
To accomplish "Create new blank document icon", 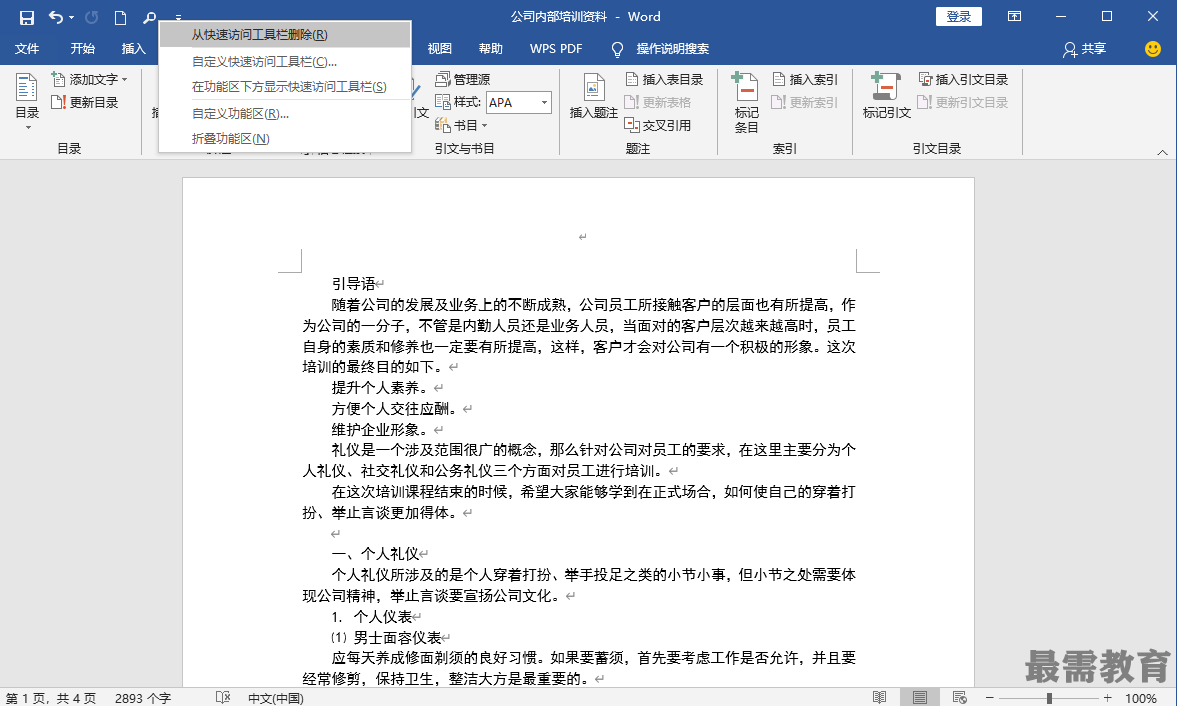I will click(x=120, y=17).
